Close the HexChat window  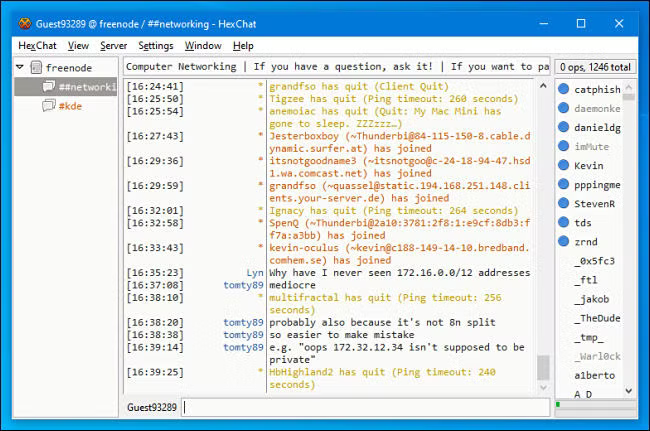(619, 24)
